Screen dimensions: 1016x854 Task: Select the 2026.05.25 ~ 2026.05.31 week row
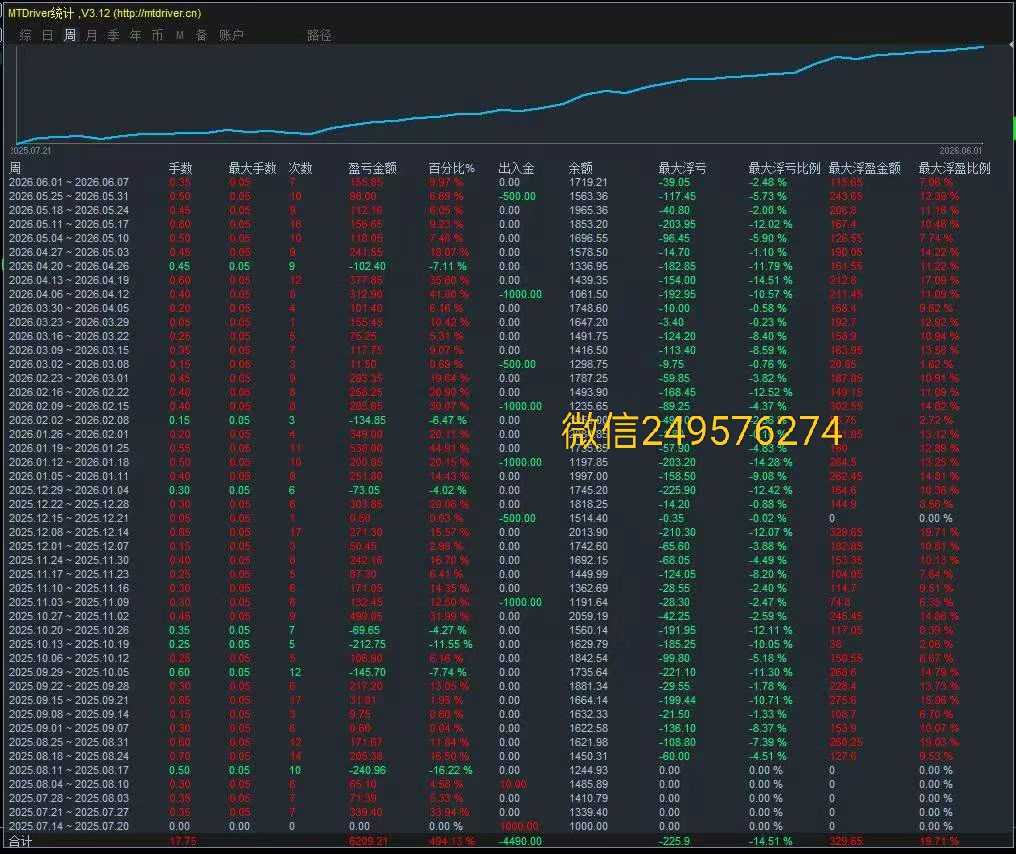point(500,196)
